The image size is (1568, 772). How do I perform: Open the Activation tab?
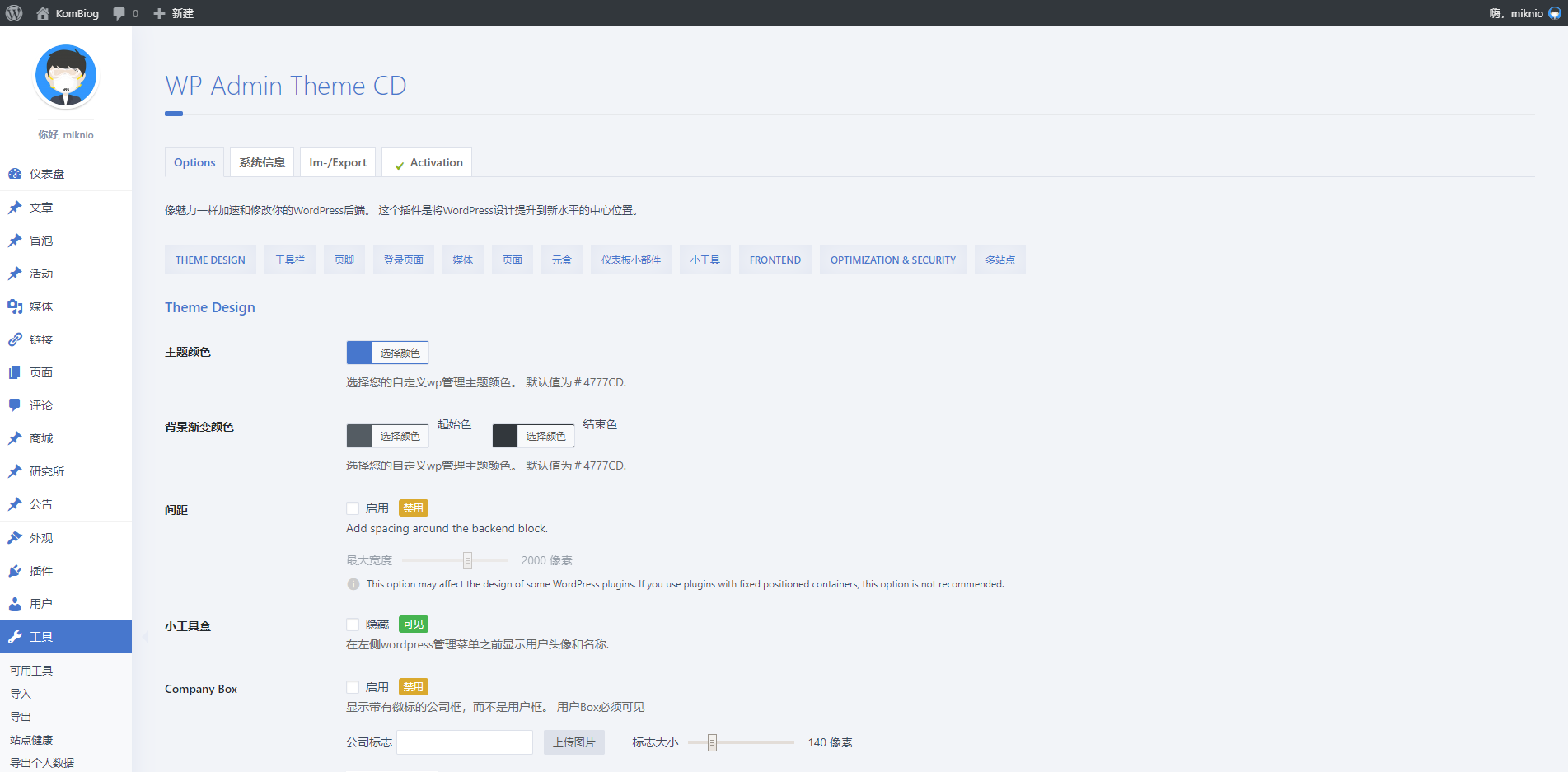point(426,161)
